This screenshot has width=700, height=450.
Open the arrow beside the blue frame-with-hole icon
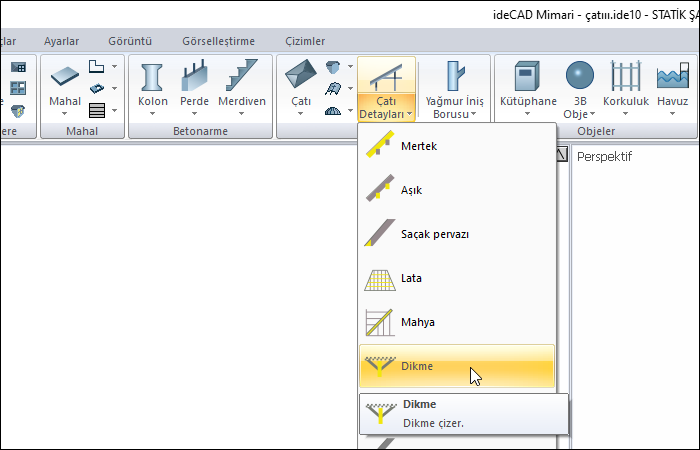pyautogui.click(x=114, y=88)
